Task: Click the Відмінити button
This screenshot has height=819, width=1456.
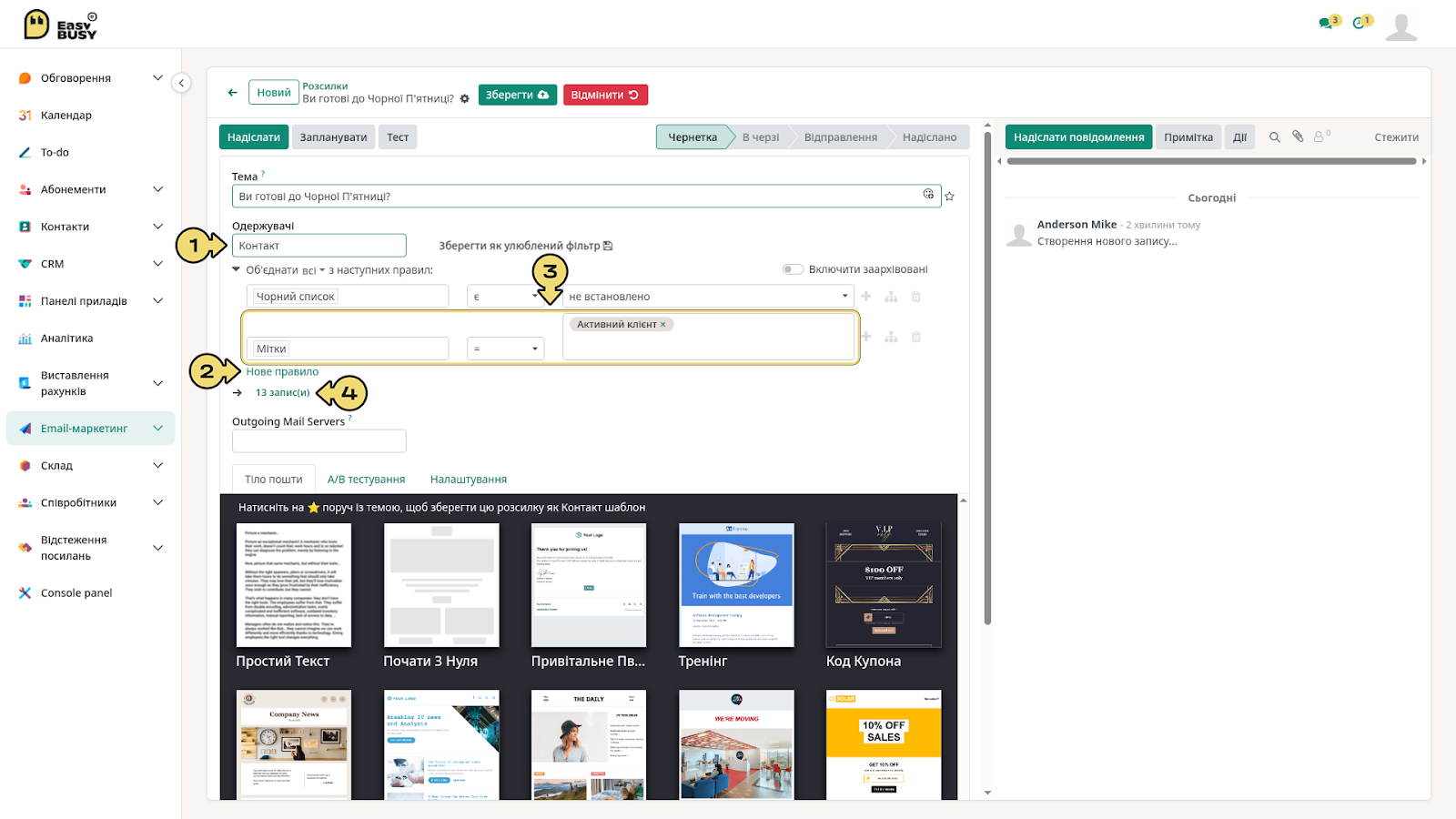Action: 605,95
